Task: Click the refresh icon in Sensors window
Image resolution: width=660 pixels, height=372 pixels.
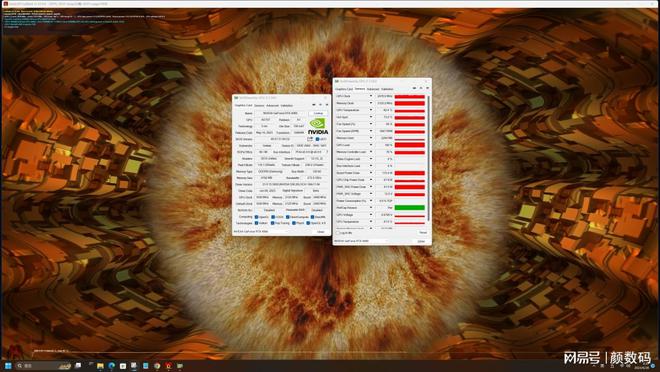Action: 421,88
